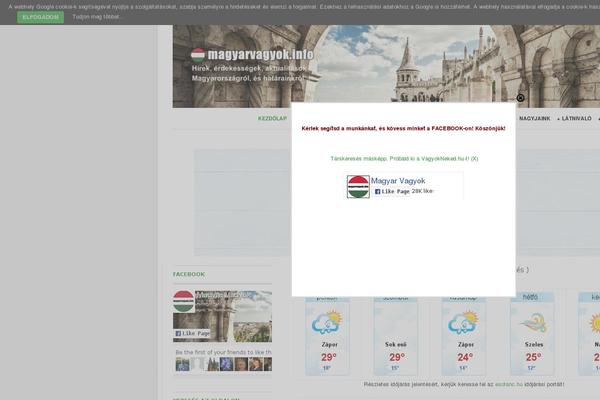The width and height of the screenshot is (600, 400).
Task: Click the first Zápor weather icon showing 29°
Action: coord(327,322)
